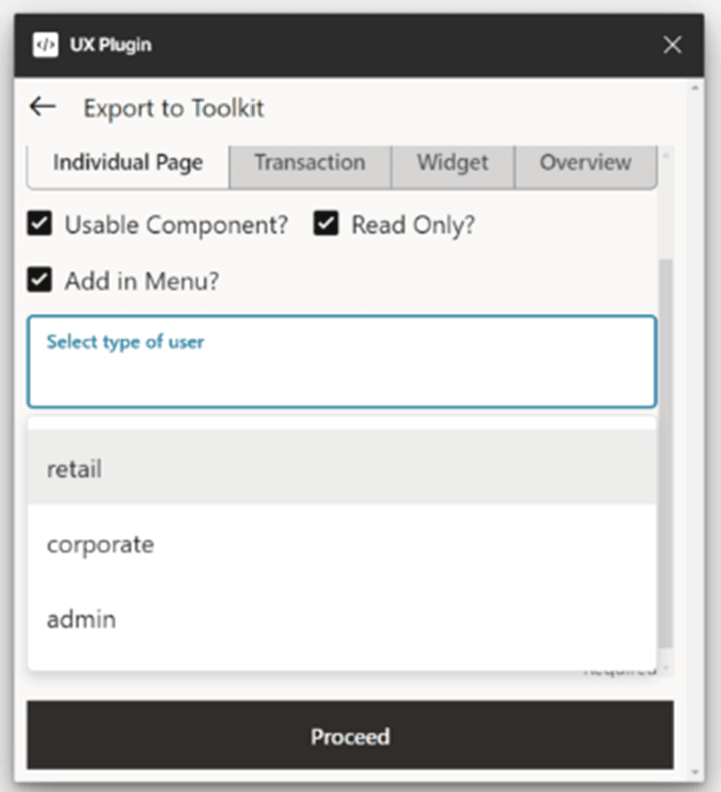Click the Export to Toolkit heading
721x792 pixels.
(174, 108)
